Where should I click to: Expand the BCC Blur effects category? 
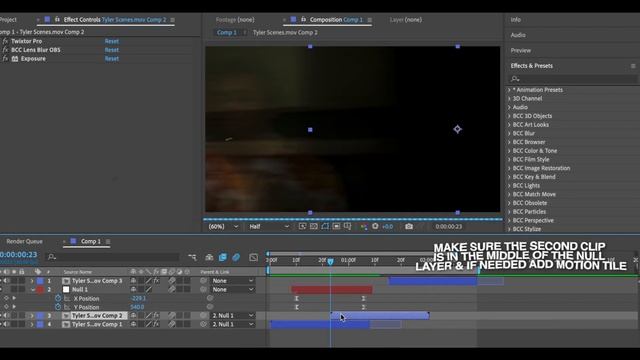[x=509, y=133]
